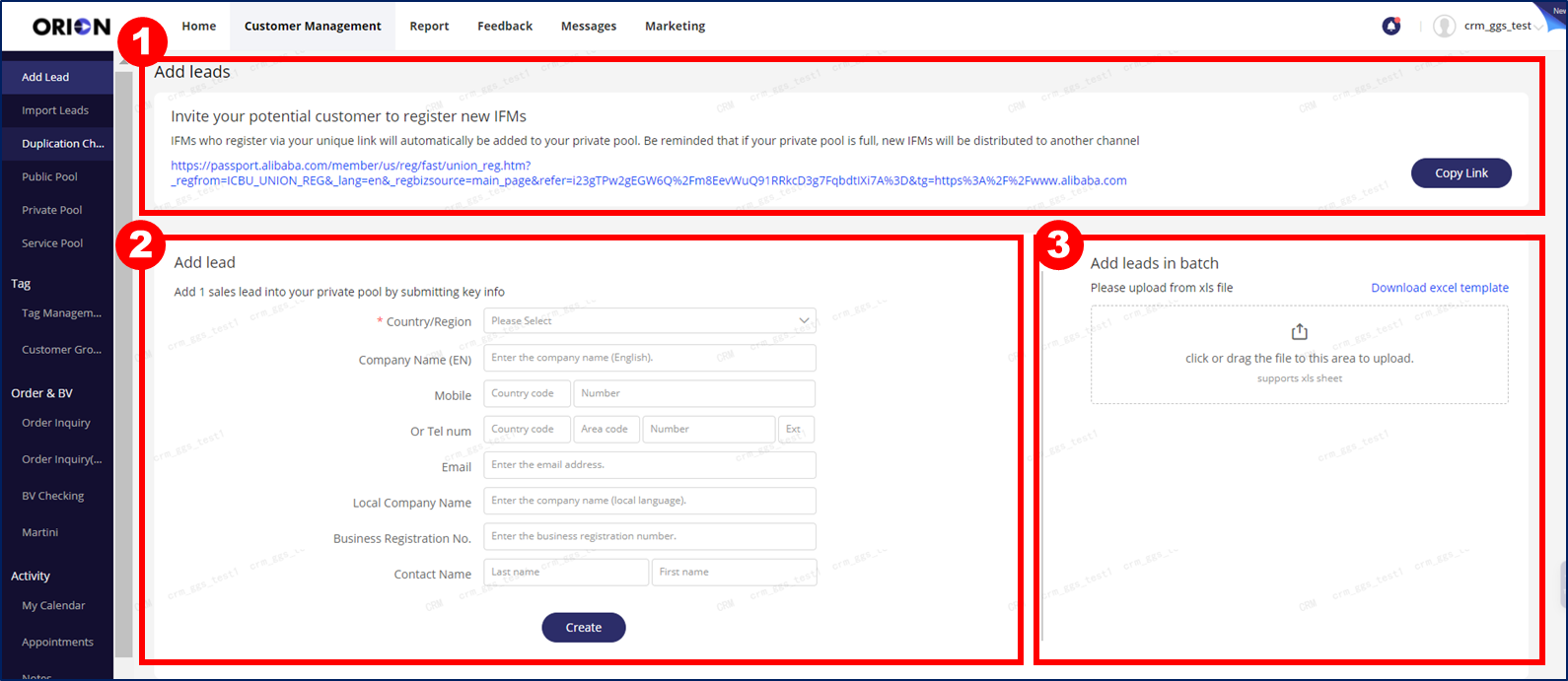Click the Area code field

606,429
